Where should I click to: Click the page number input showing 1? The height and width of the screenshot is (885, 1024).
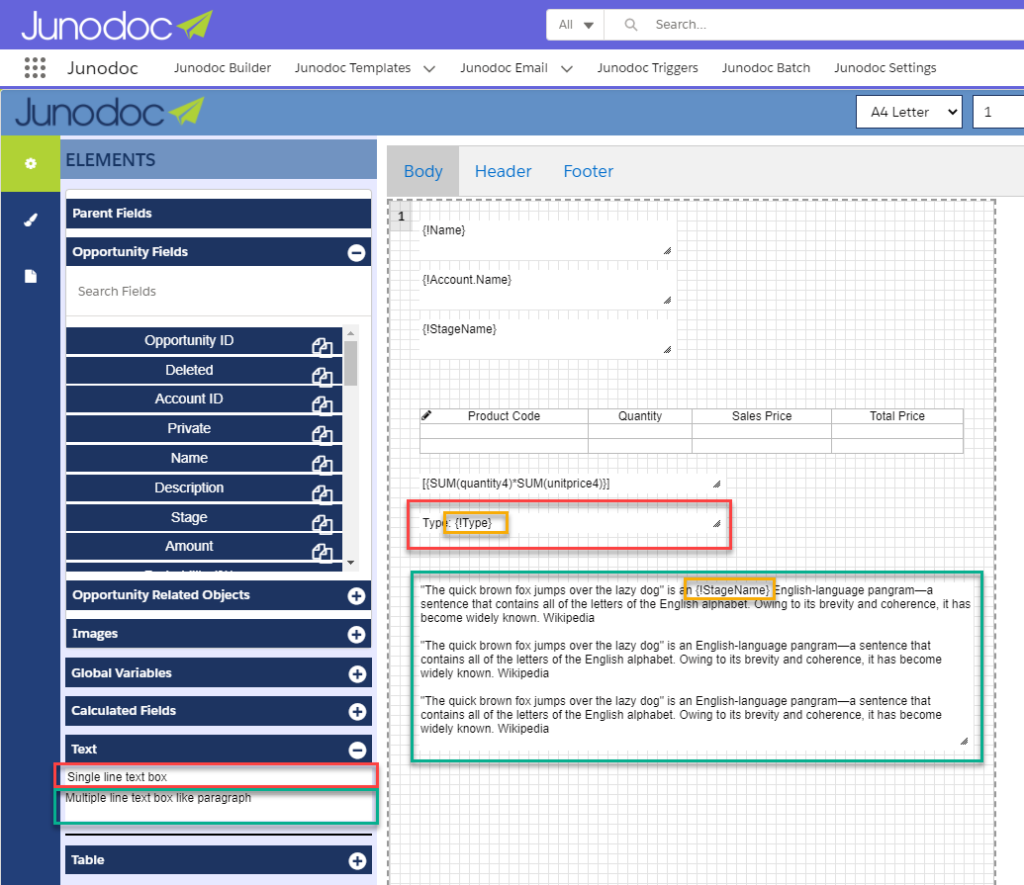998,112
